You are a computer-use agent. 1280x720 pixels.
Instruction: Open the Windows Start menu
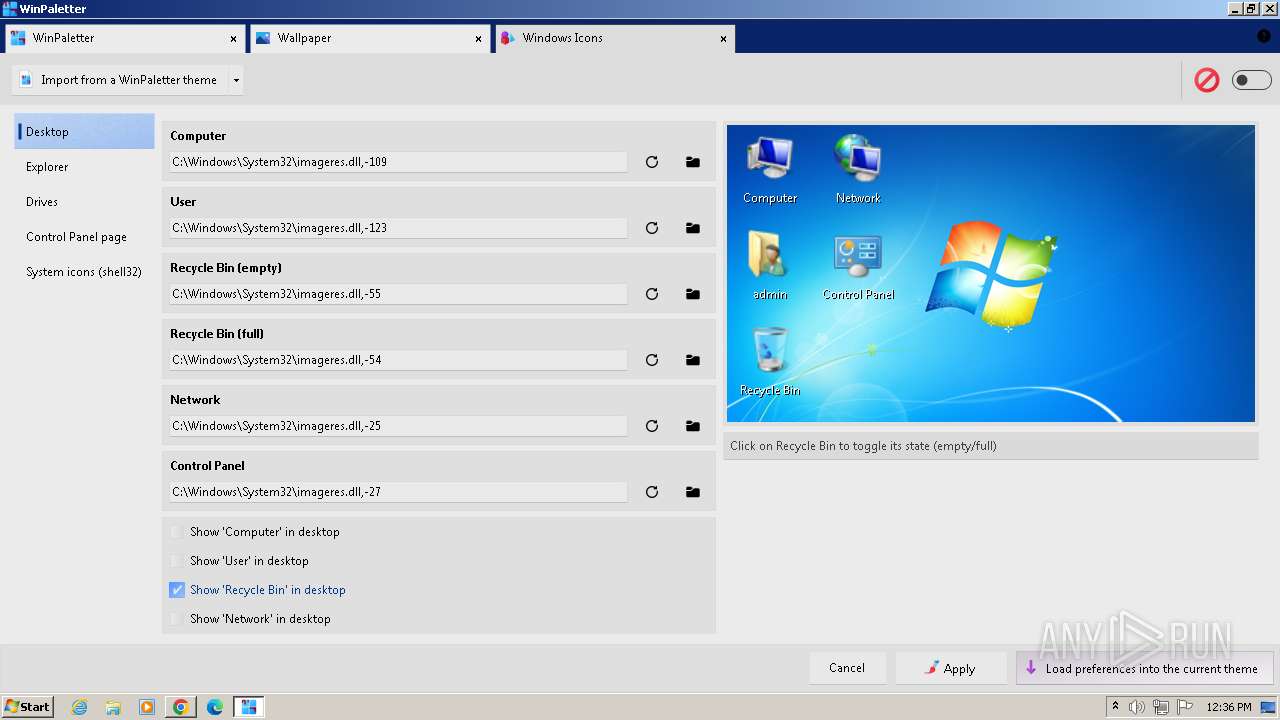[28, 707]
